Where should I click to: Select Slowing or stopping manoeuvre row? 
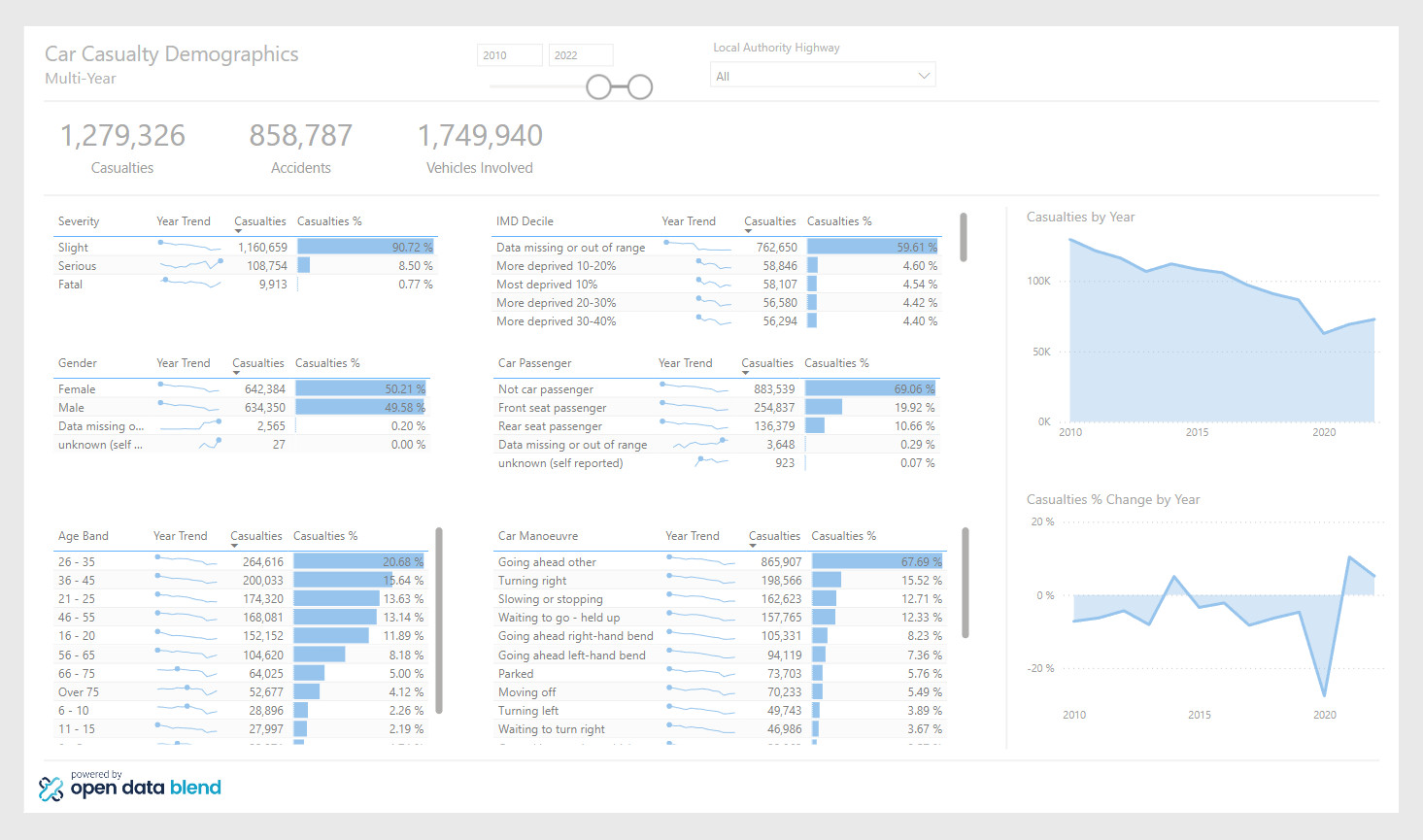720,599
